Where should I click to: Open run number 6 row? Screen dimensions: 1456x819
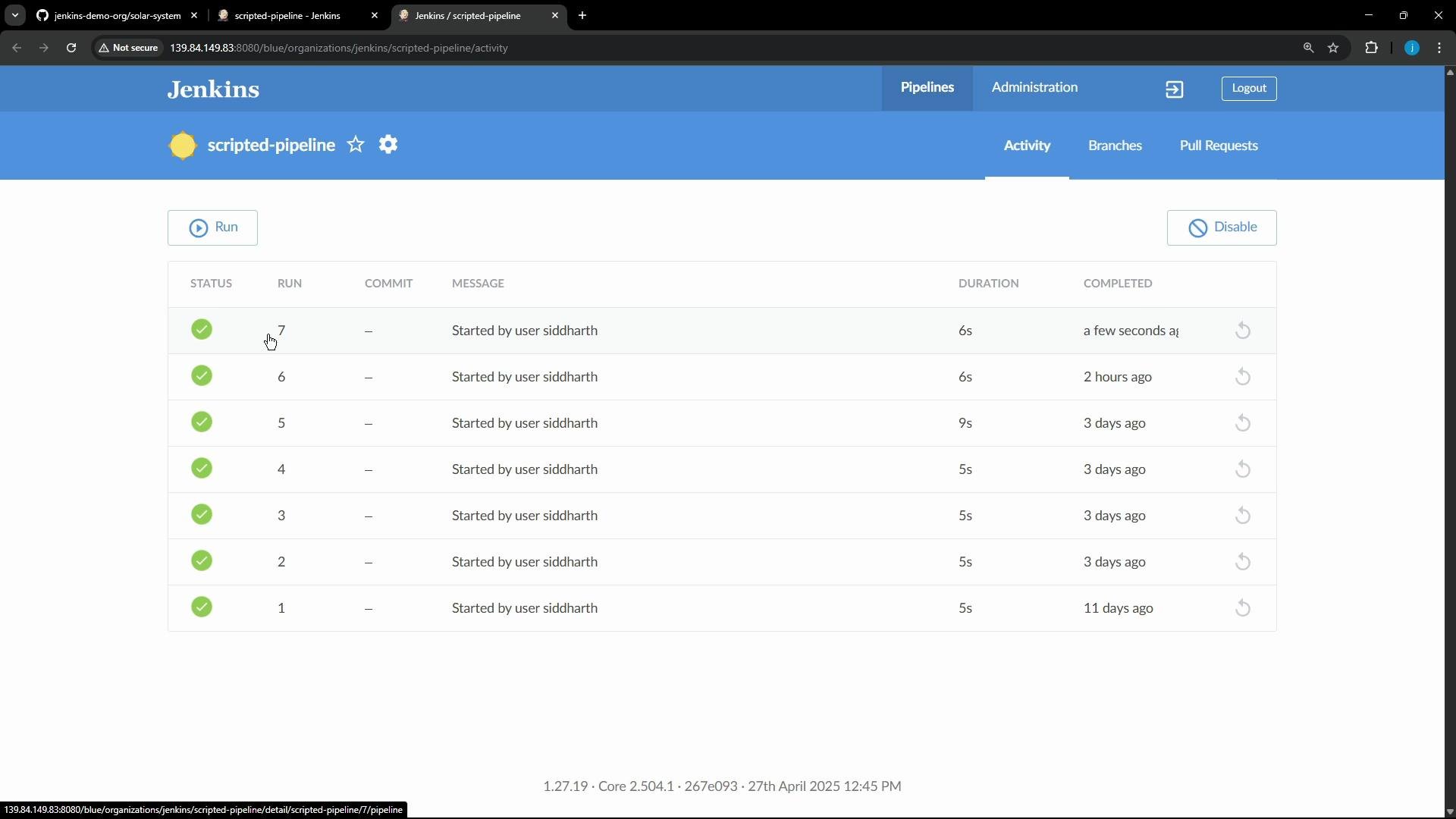point(722,377)
